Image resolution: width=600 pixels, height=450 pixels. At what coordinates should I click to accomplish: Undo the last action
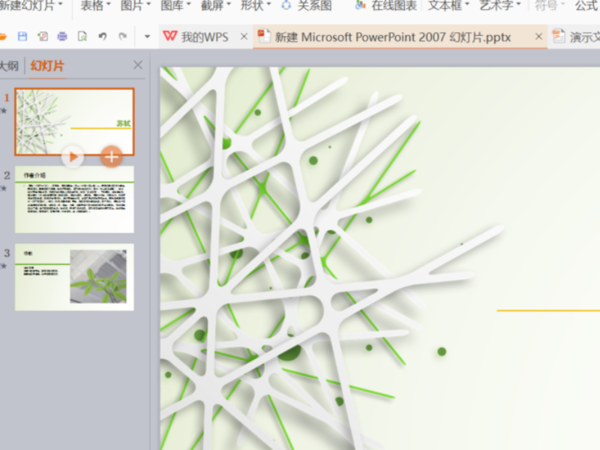pos(103,36)
